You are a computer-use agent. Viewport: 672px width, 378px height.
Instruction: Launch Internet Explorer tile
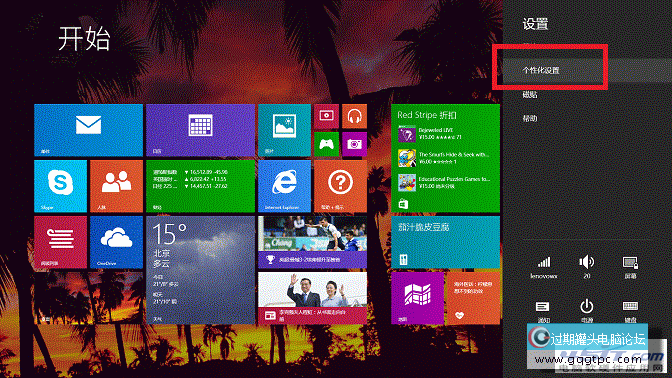pos(284,186)
